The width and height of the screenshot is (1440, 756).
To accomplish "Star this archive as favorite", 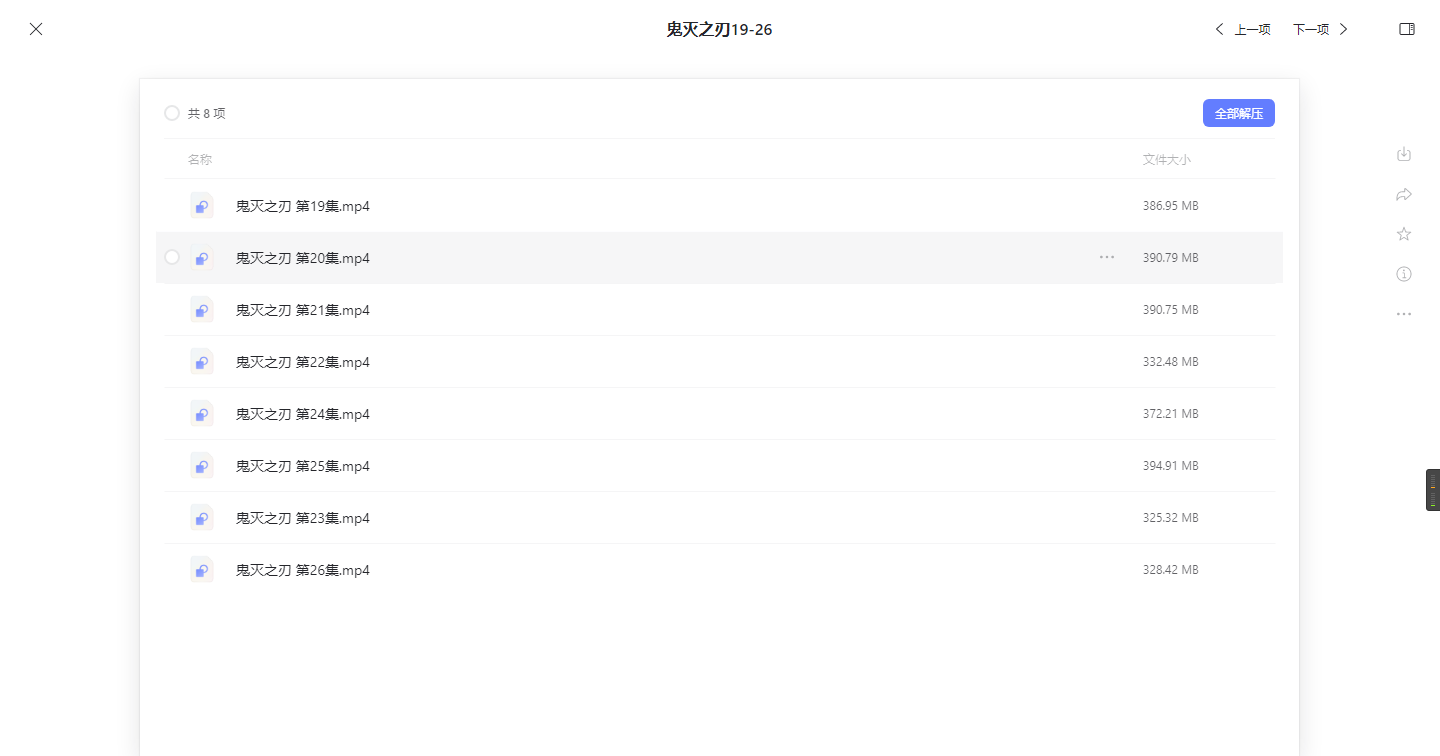I will 1403,234.
